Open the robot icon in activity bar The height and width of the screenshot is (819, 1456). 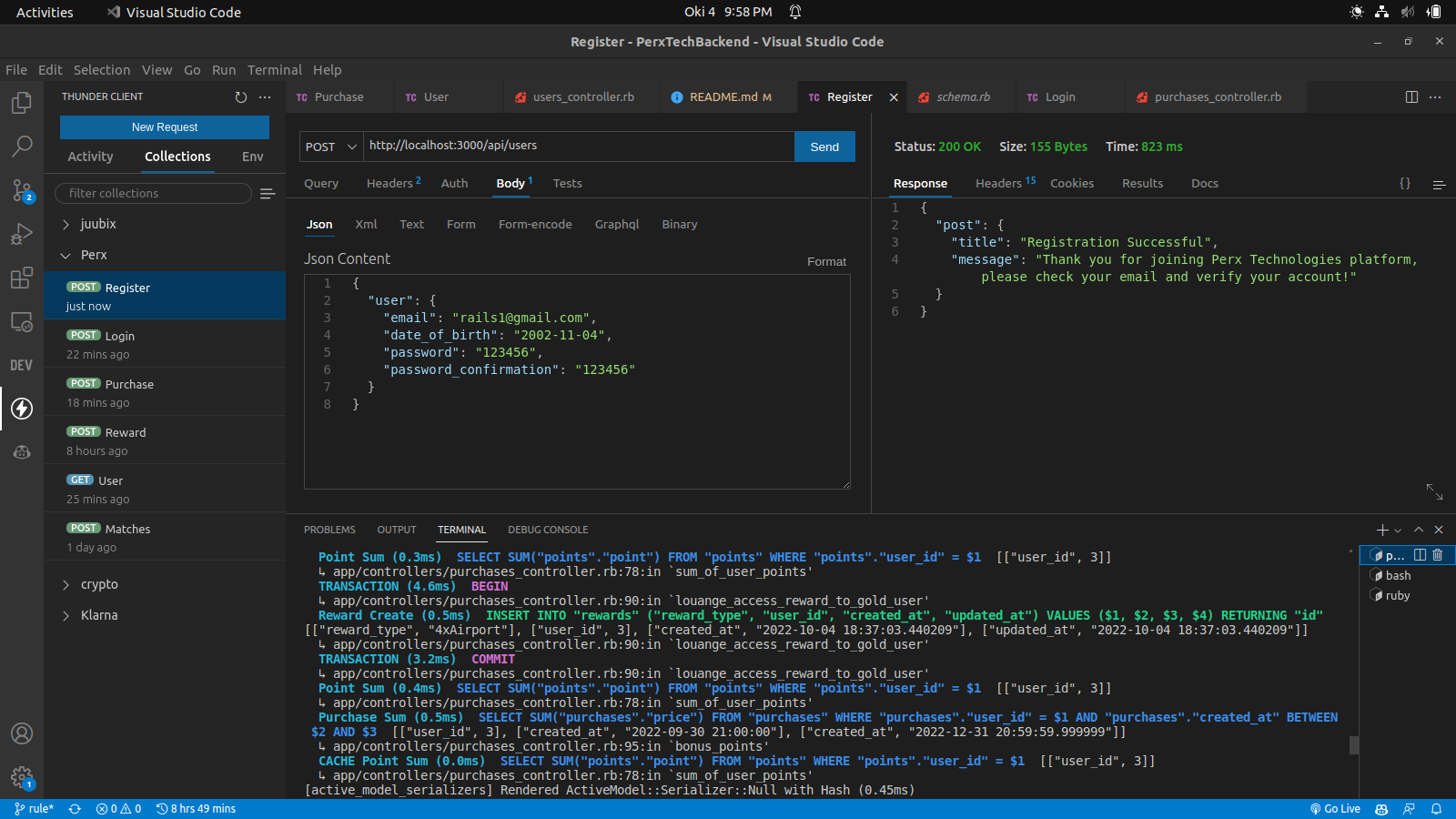tap(22, 452)
